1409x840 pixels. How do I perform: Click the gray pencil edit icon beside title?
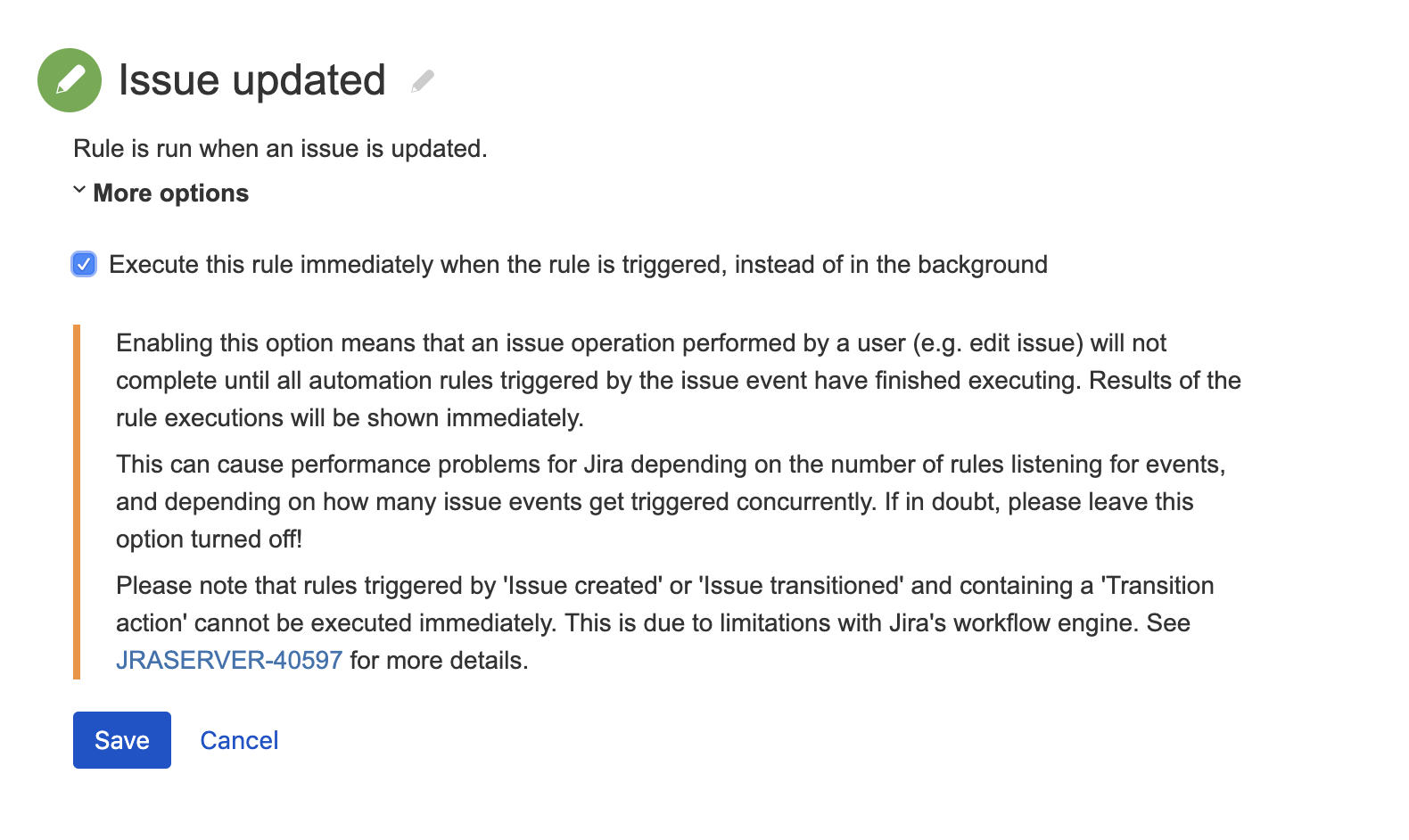point(423,81)
